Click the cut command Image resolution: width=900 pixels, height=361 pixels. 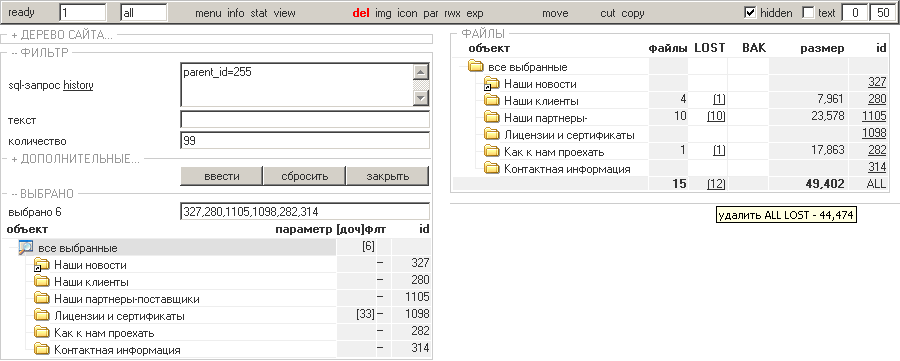pos(608,13)
